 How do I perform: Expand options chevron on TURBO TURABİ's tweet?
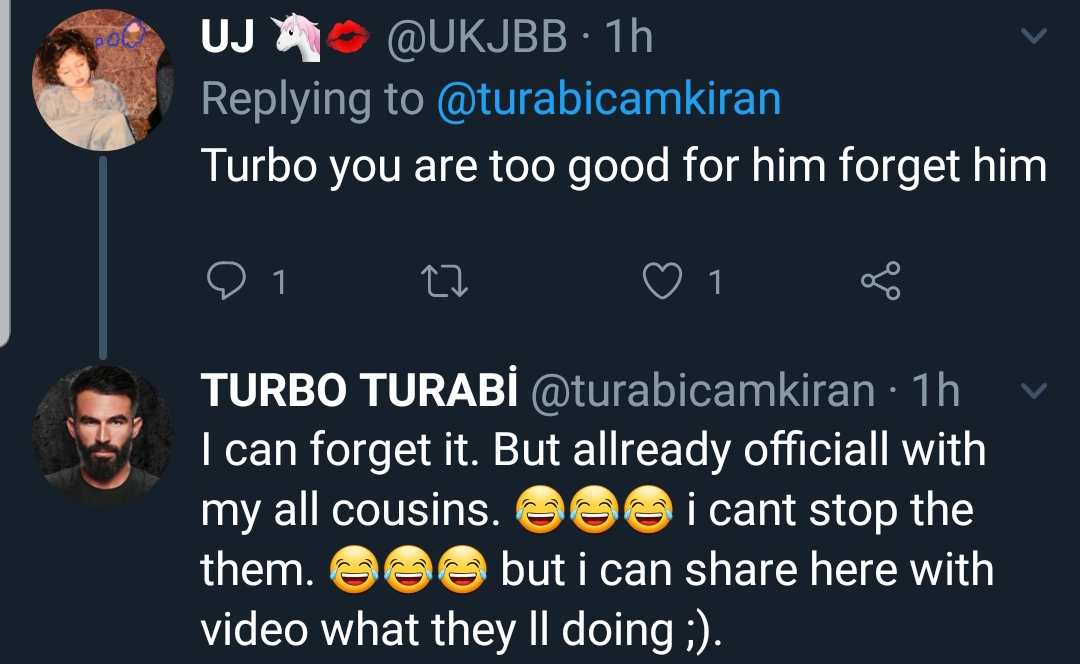tap(1033, 391)
